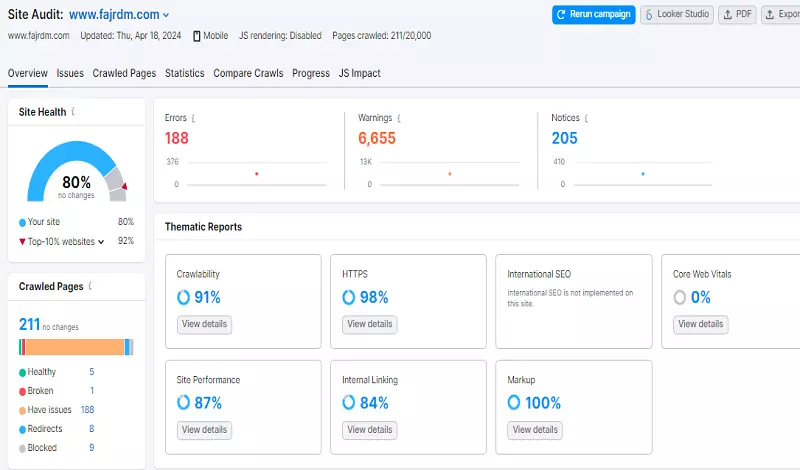Click the red point on Errors chart
The image size is (800, 470).
[x=257, y=174]
